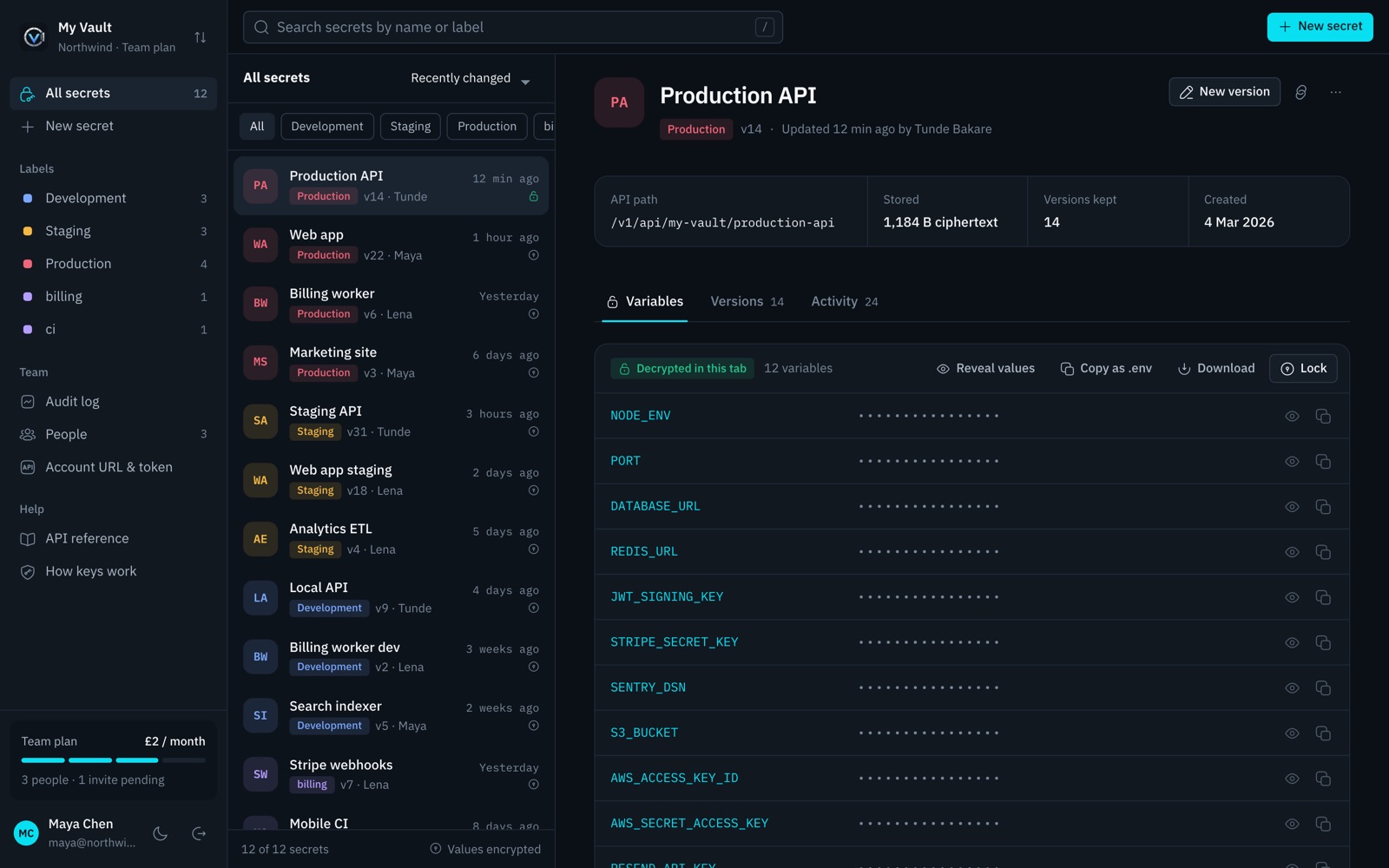Switch to the Activity tab
Image resolution: width=1389 pixels, height=868 pixels.
(845, 301)
